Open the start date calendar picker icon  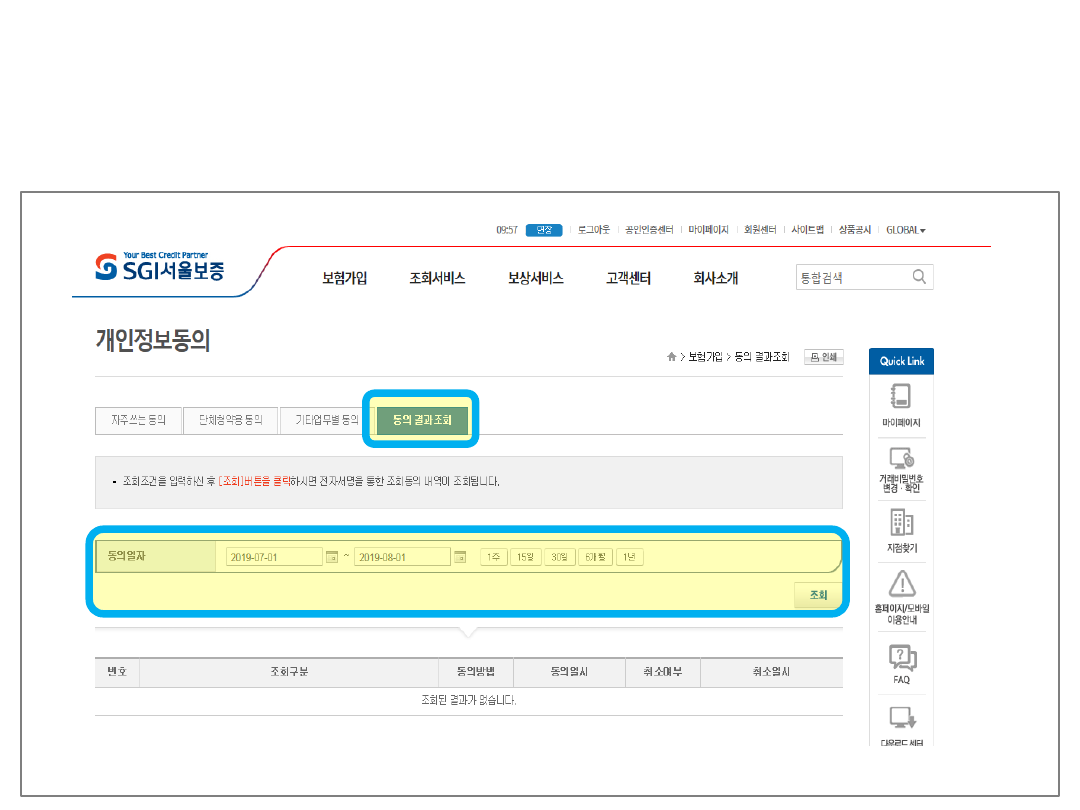coord(332,557)
